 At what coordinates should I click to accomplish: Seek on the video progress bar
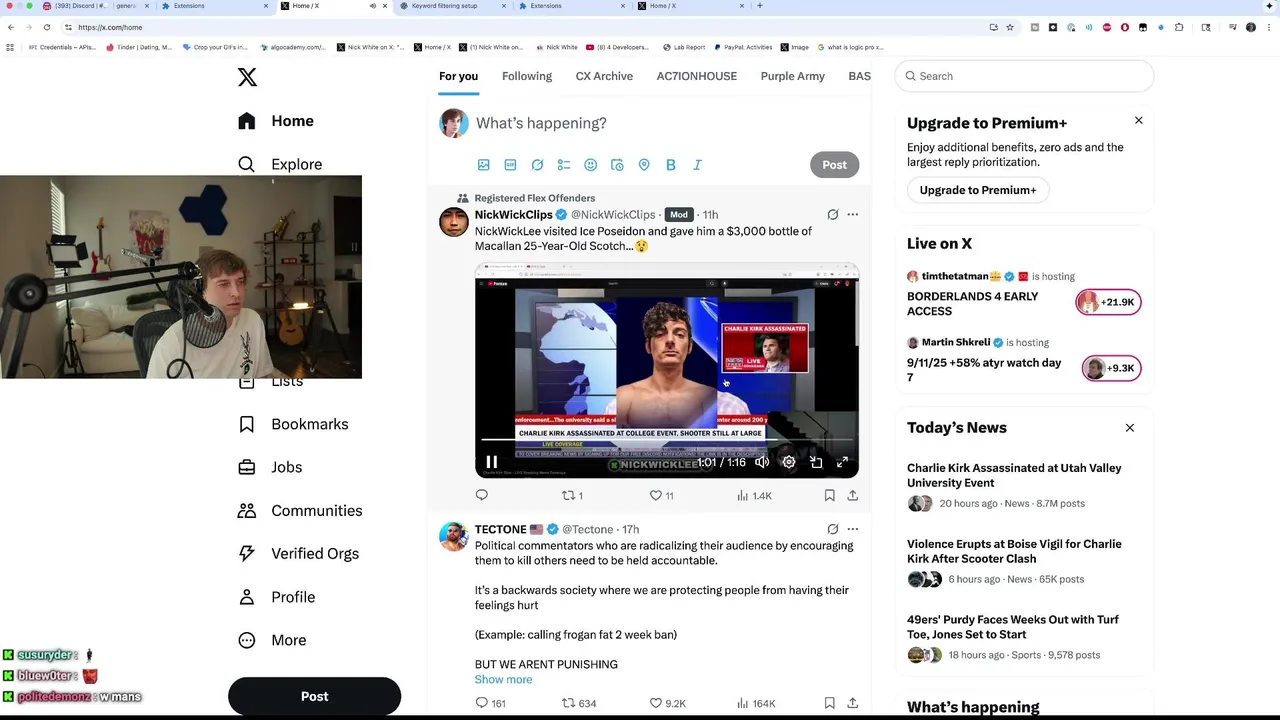pos(666,440)
